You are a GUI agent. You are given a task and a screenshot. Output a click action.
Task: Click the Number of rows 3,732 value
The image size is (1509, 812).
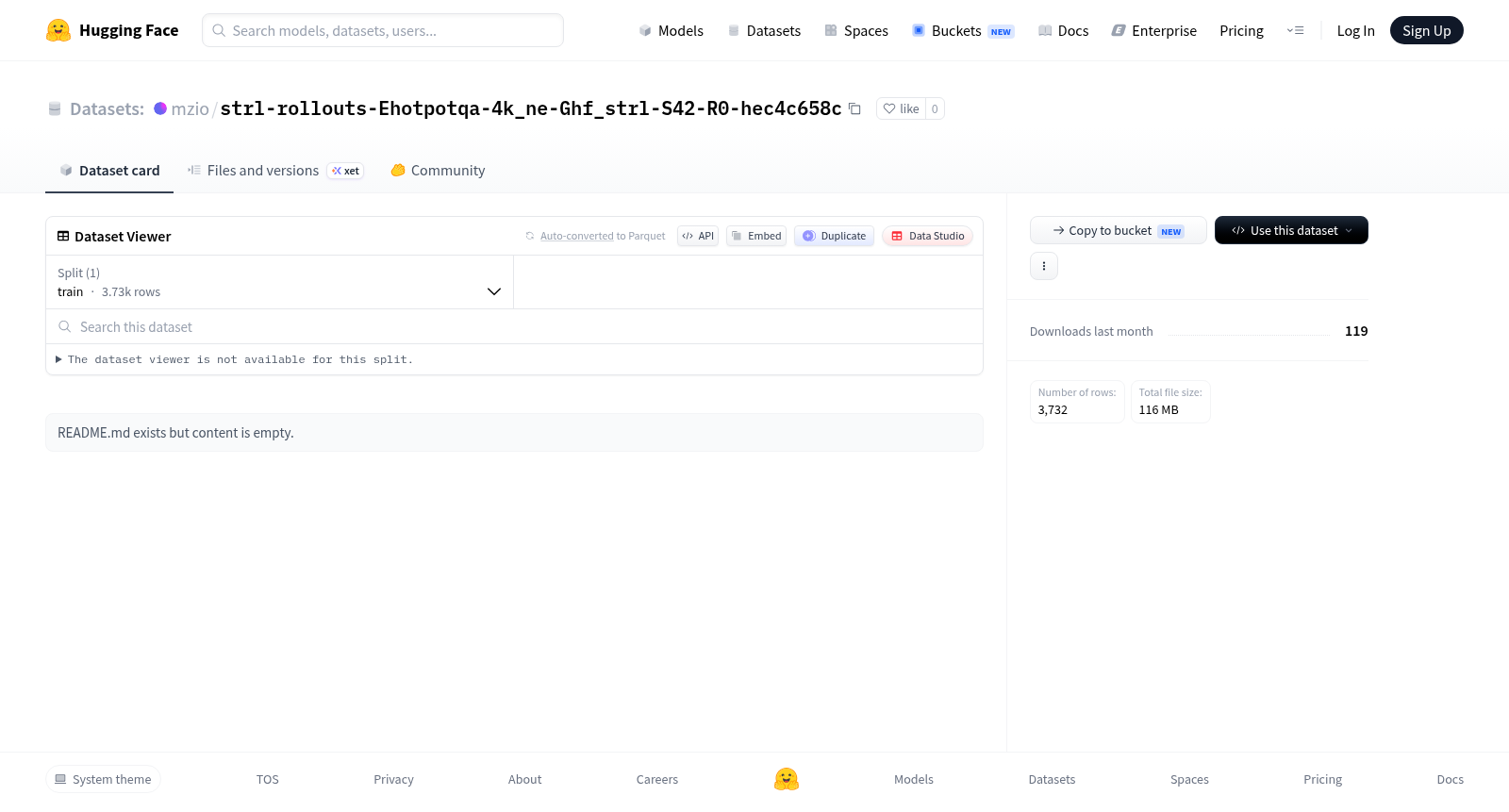tap(1053, 410)
